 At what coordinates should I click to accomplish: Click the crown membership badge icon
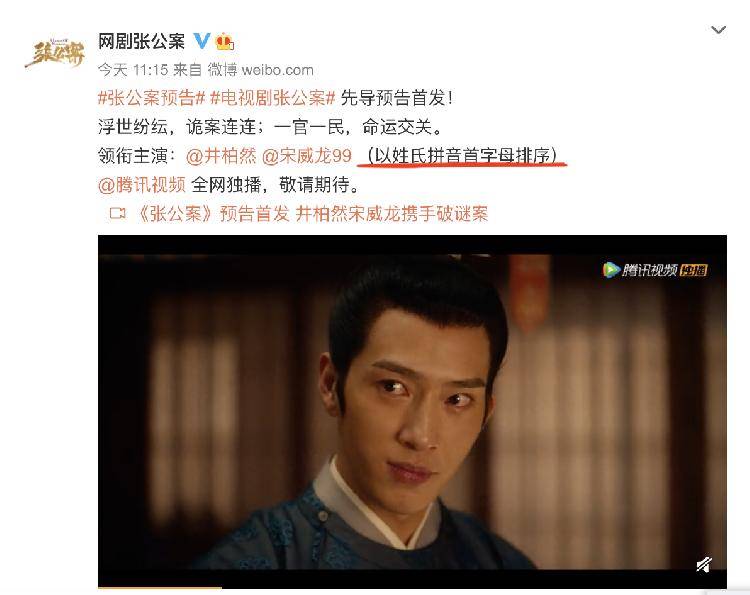click(x=224, y=42)
